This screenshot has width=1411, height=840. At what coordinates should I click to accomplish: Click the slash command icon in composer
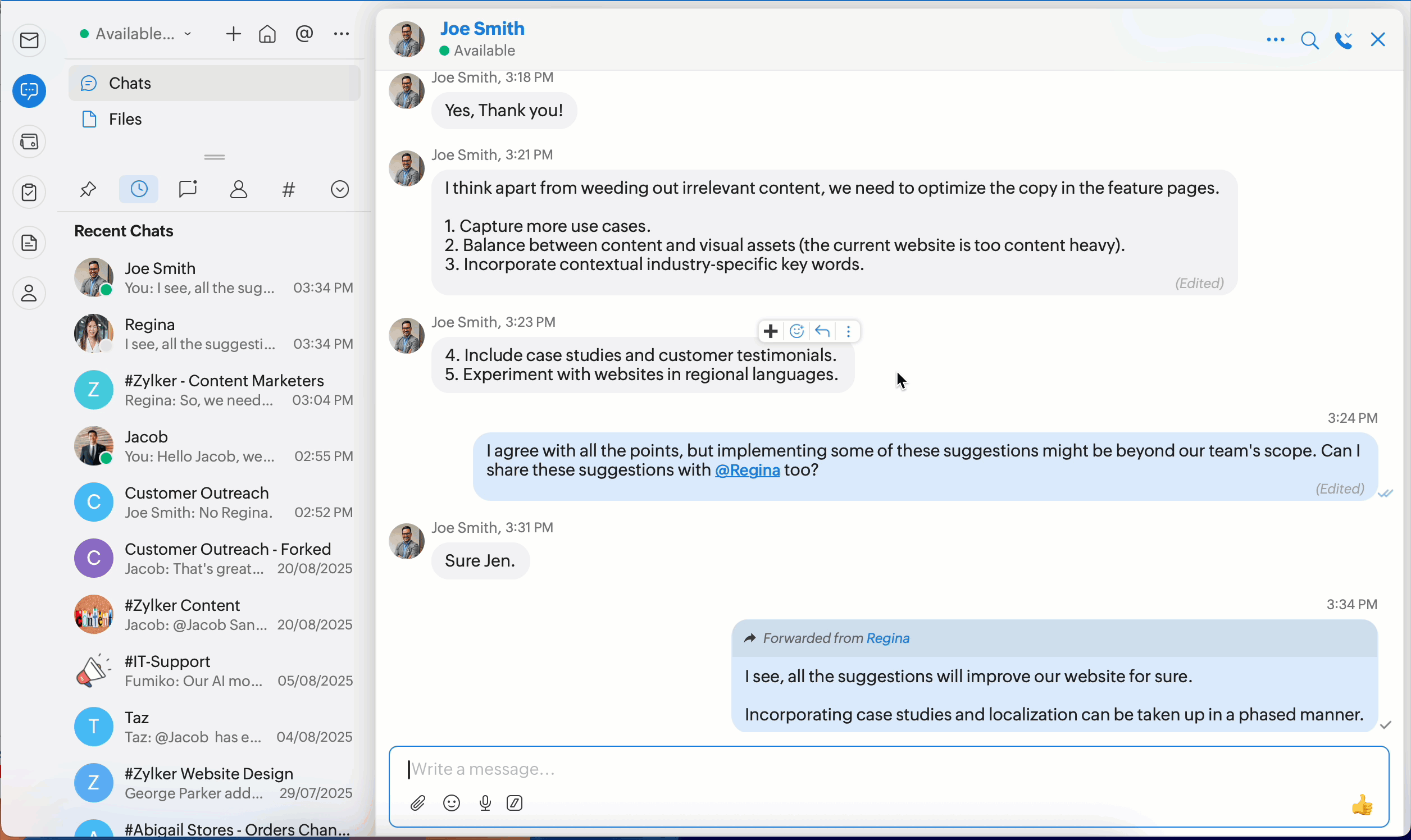click(x=515, y=803)
